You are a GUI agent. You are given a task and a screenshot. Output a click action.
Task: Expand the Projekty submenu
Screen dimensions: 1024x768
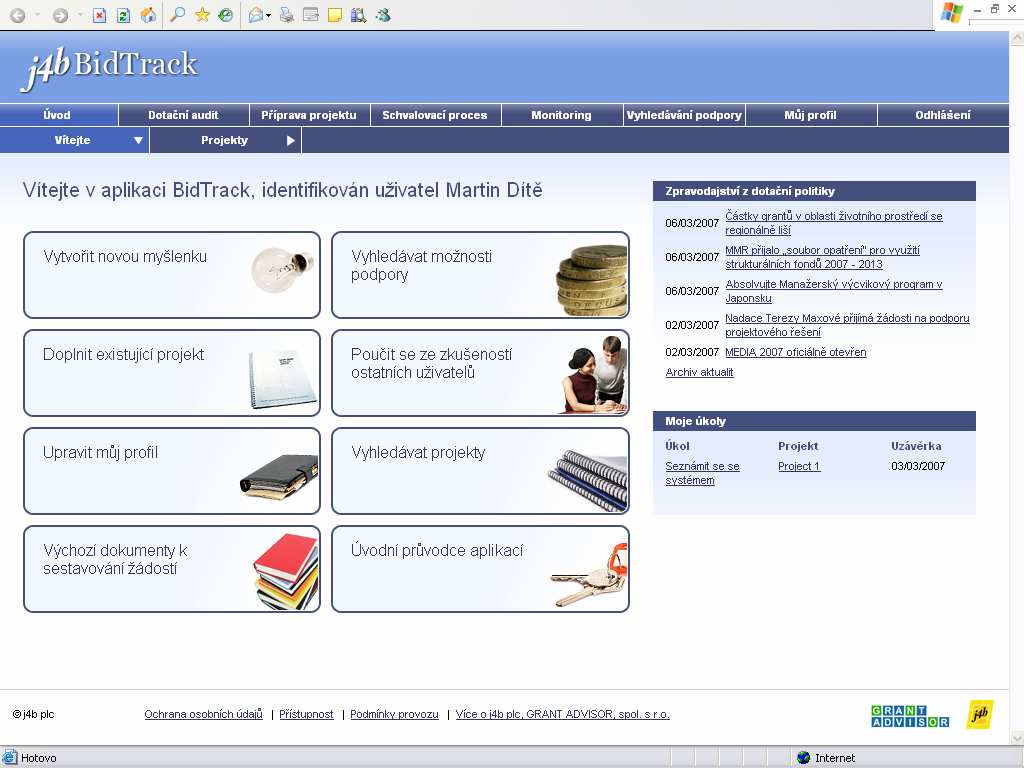291,140
